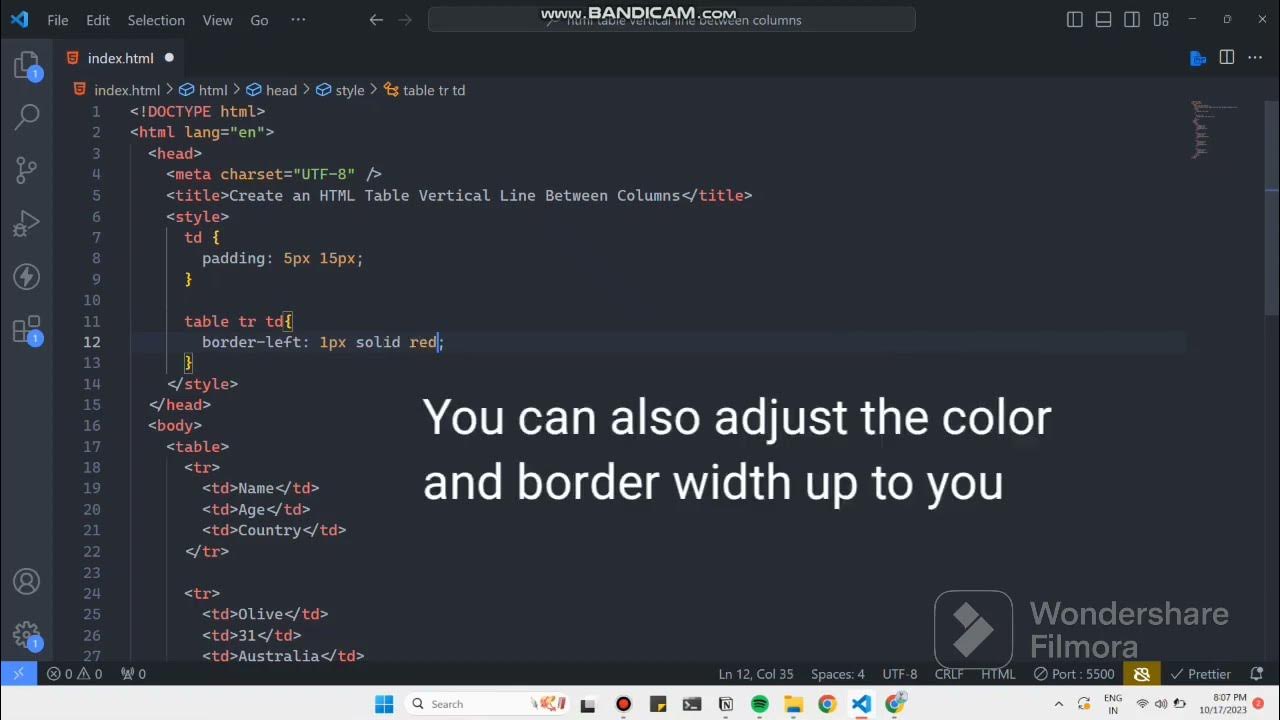Open the Accounts icon in activity bar
Screen dimensions: 1280x720
tap(27, 582)
